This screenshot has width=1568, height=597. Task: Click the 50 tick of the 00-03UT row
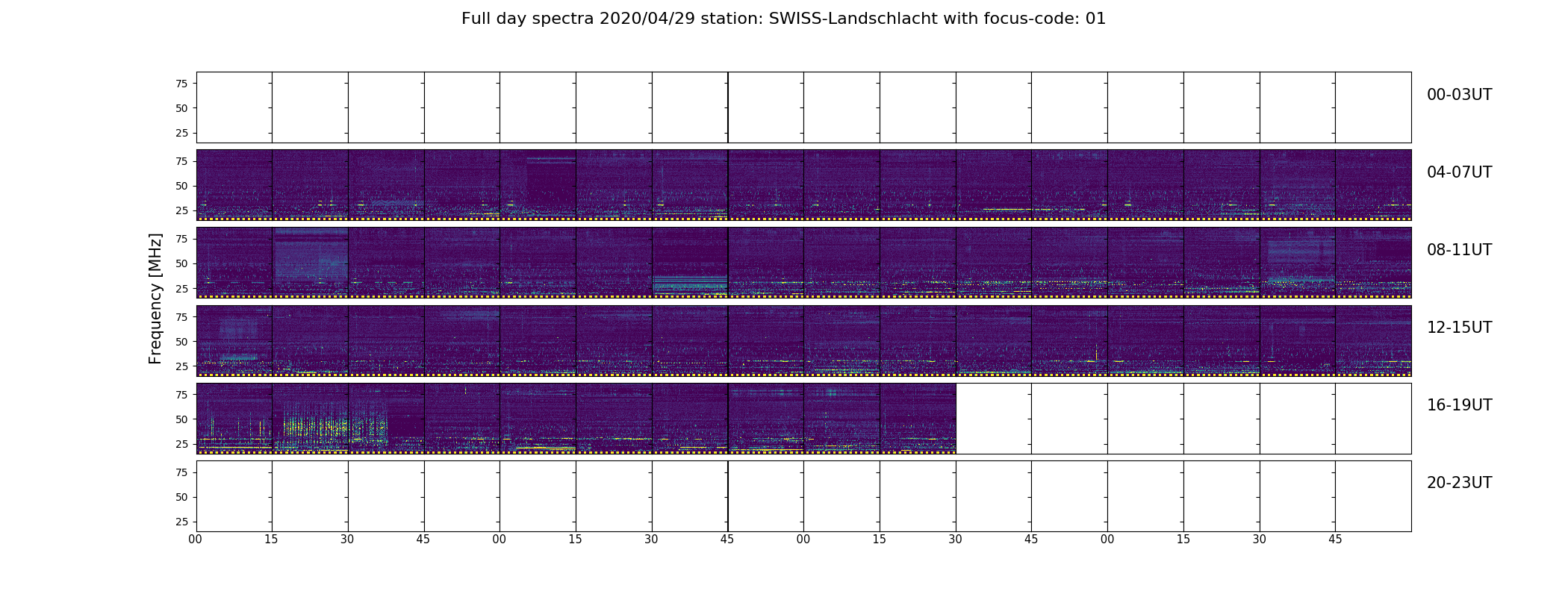click(x=181, y=108)
